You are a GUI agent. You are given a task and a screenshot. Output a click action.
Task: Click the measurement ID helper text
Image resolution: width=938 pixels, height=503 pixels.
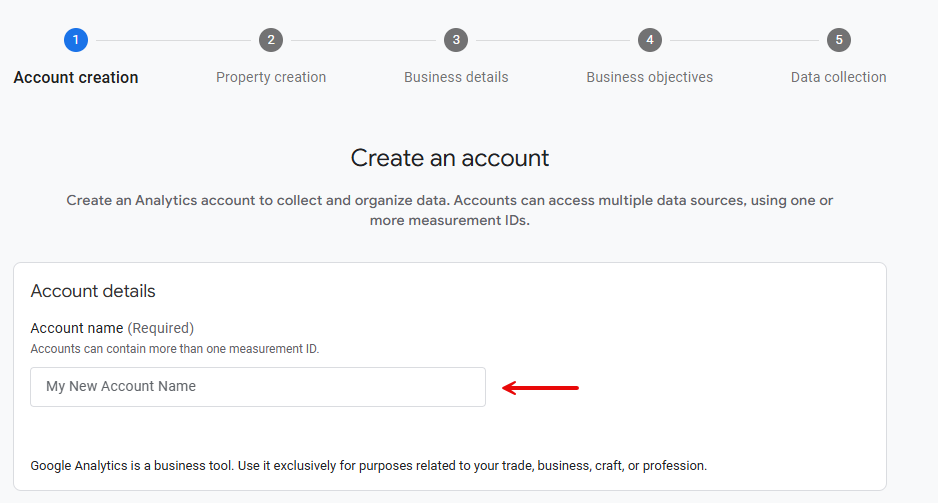click(175, 349)
